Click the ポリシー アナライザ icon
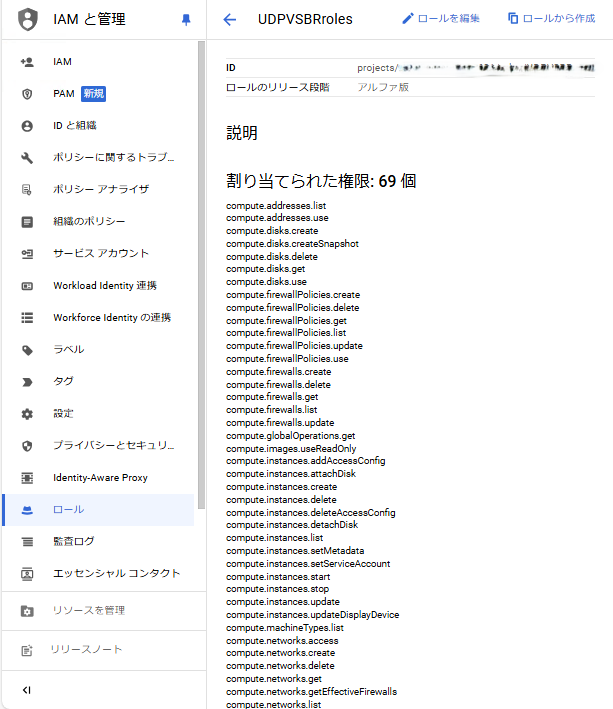 coord(27,189)
